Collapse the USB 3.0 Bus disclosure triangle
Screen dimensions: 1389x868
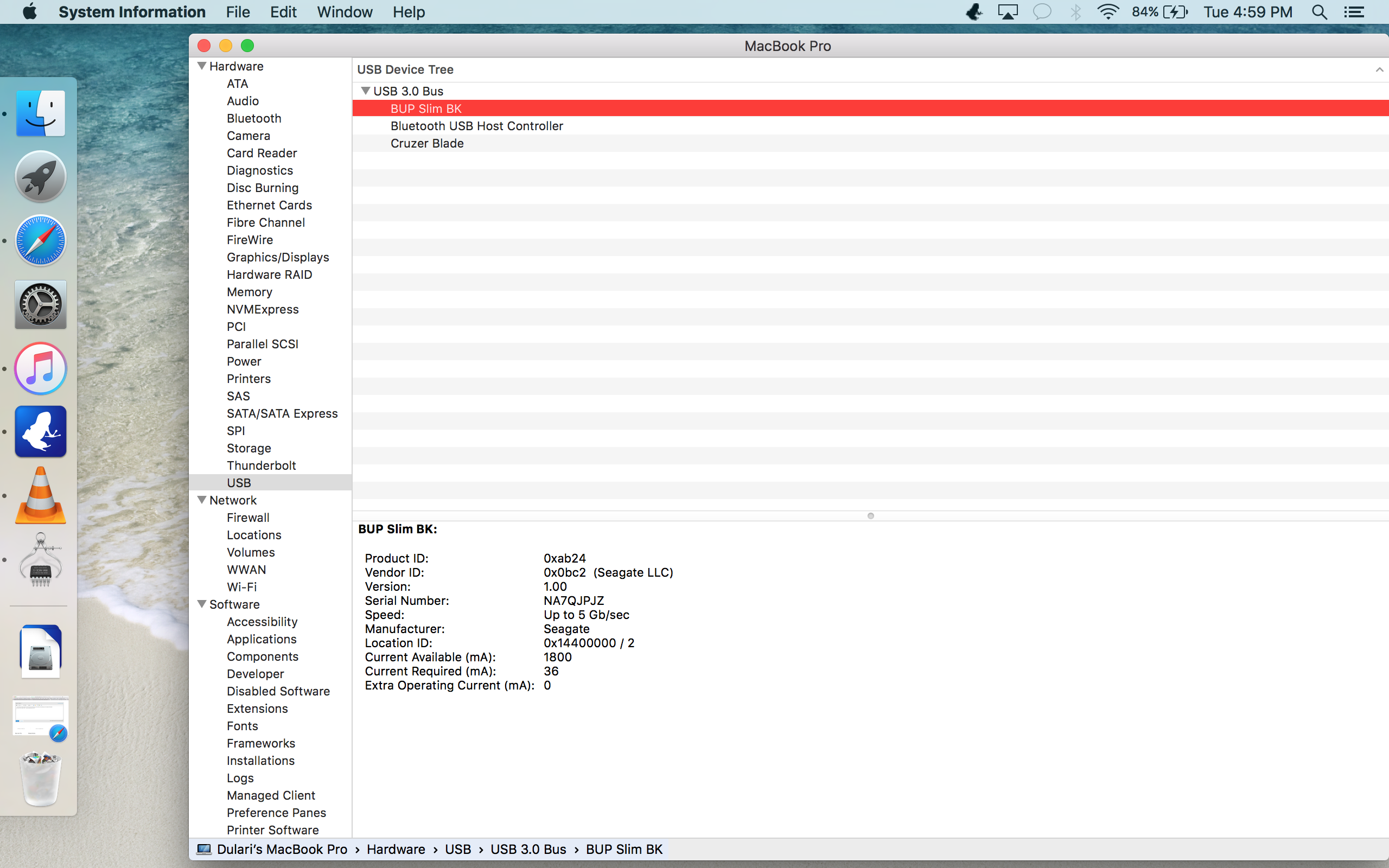[x=365, y=91]
